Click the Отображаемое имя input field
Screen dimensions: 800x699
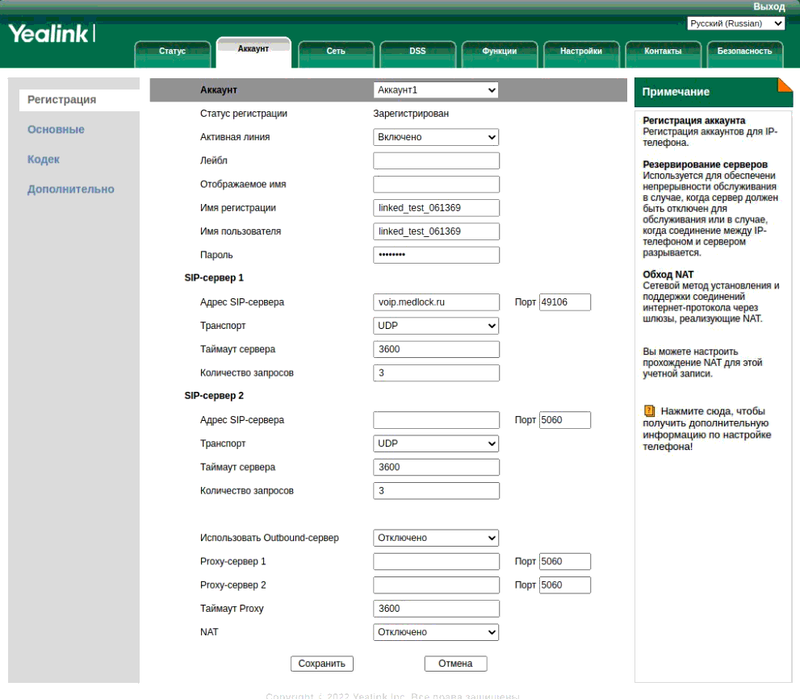click(436, 184)
